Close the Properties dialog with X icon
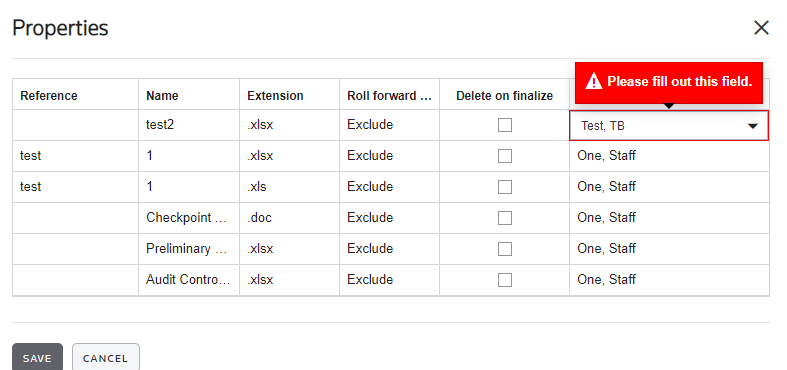The width and height of the screenshot is (787, 370). coord(761,28)
